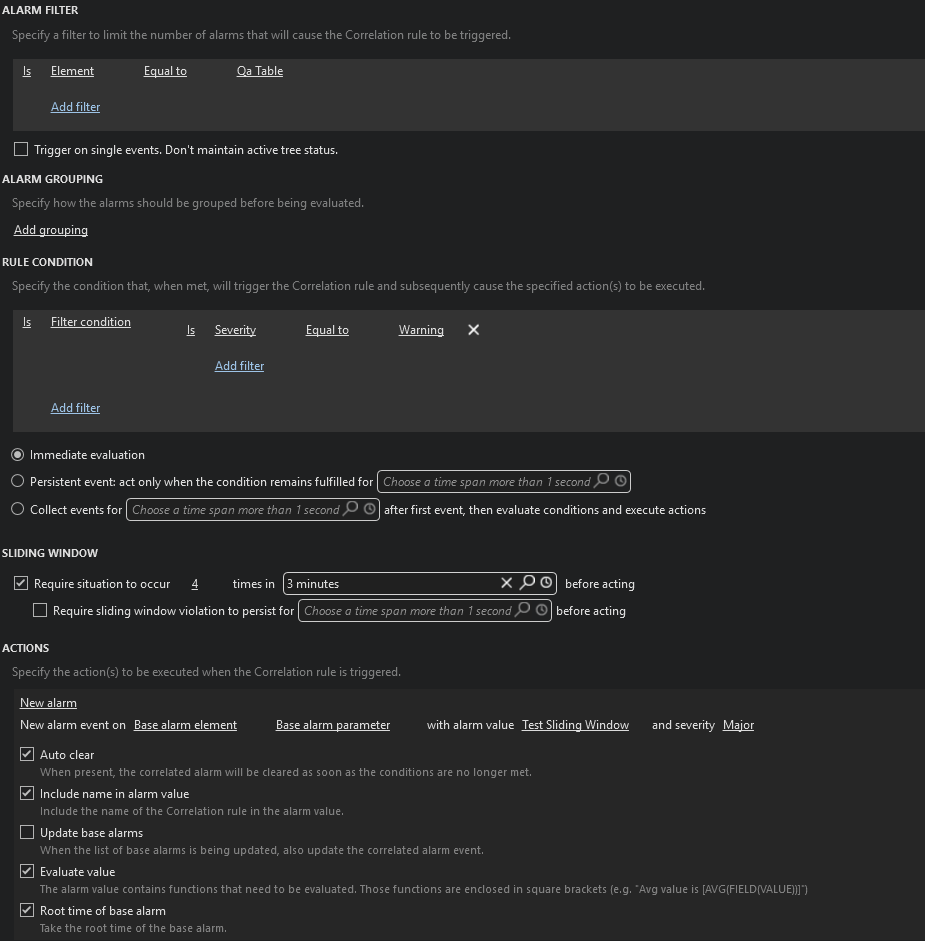Click clock icon in Collect events field
Viewport: 925px width, 941px height.
pos(370,509)
